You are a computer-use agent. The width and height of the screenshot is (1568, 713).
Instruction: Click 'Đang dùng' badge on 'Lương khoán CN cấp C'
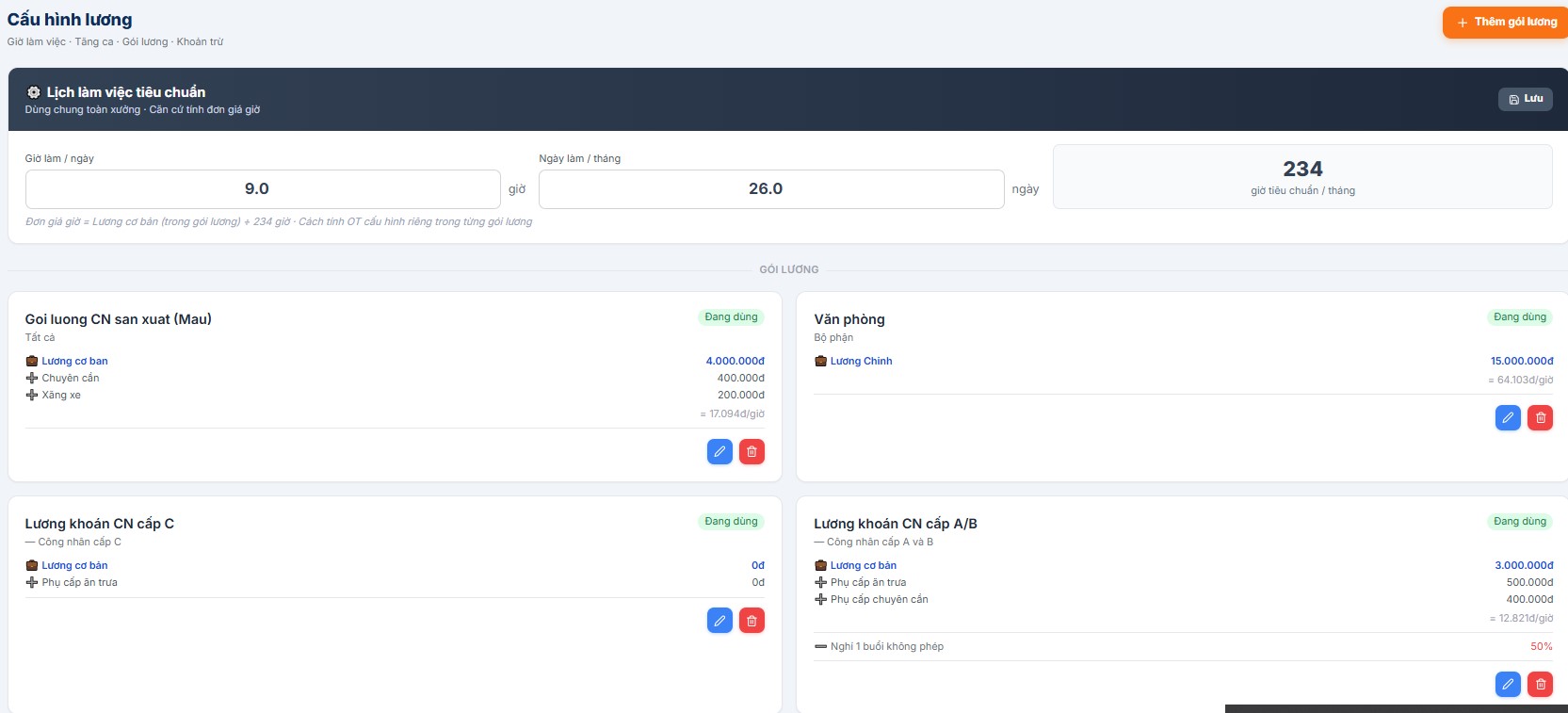(x=731, y=522)
